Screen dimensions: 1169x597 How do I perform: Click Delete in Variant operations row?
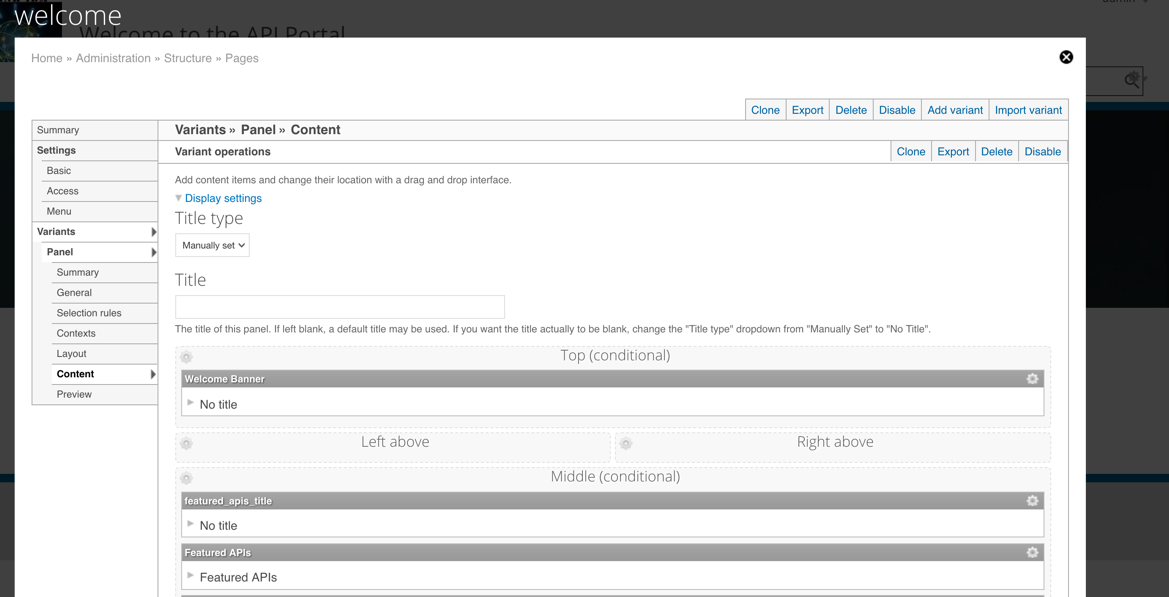coord(997,151)
